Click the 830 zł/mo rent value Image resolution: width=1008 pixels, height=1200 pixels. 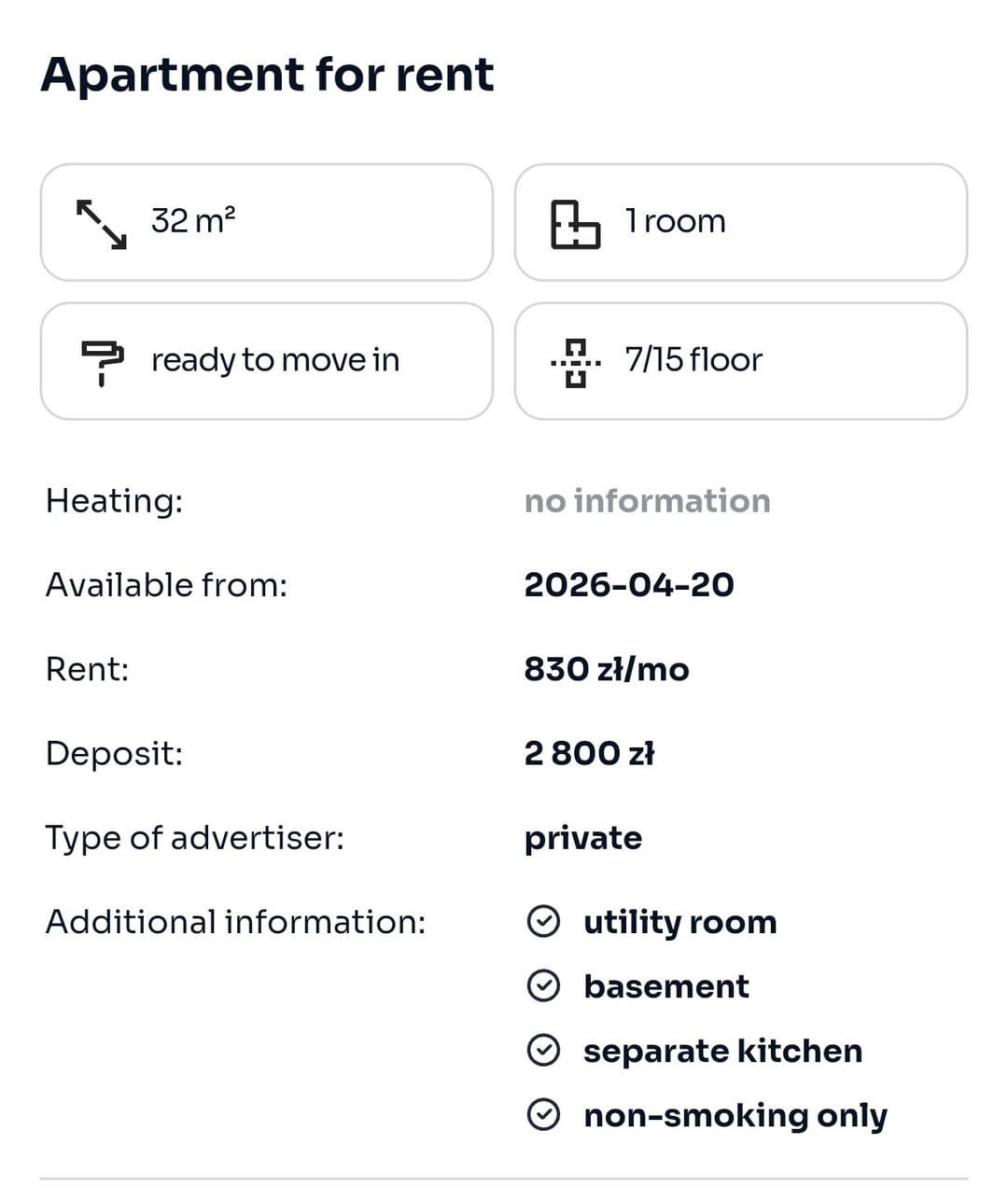click(x=607, y=669)
